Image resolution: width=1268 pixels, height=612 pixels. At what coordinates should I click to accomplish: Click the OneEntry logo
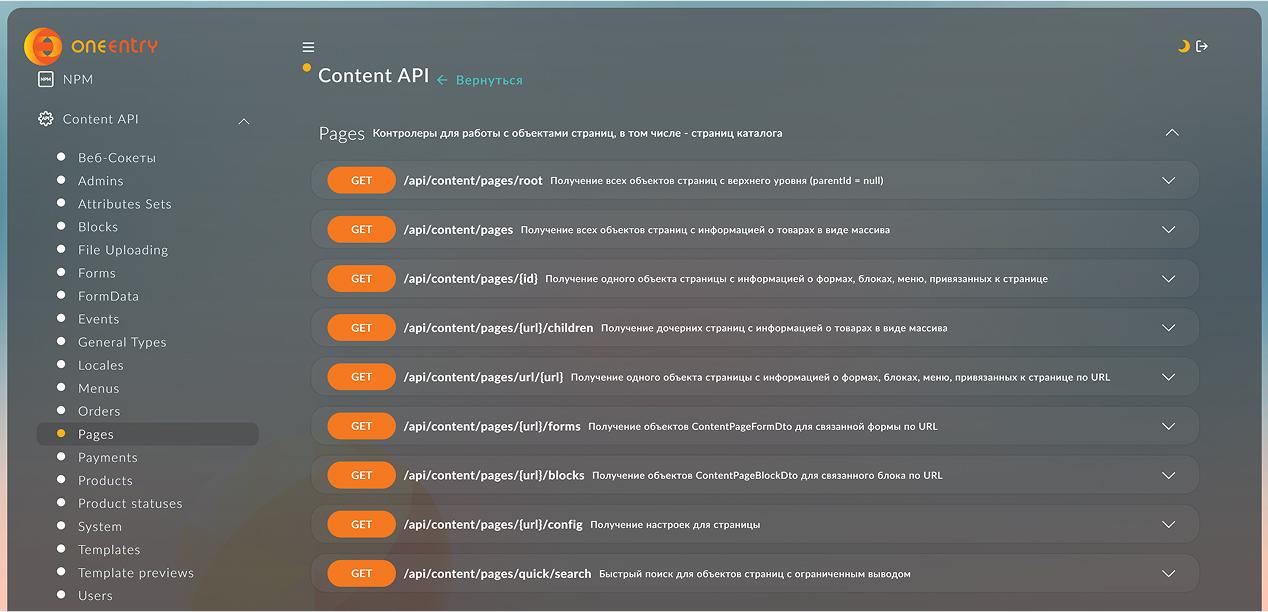[90, 46]
